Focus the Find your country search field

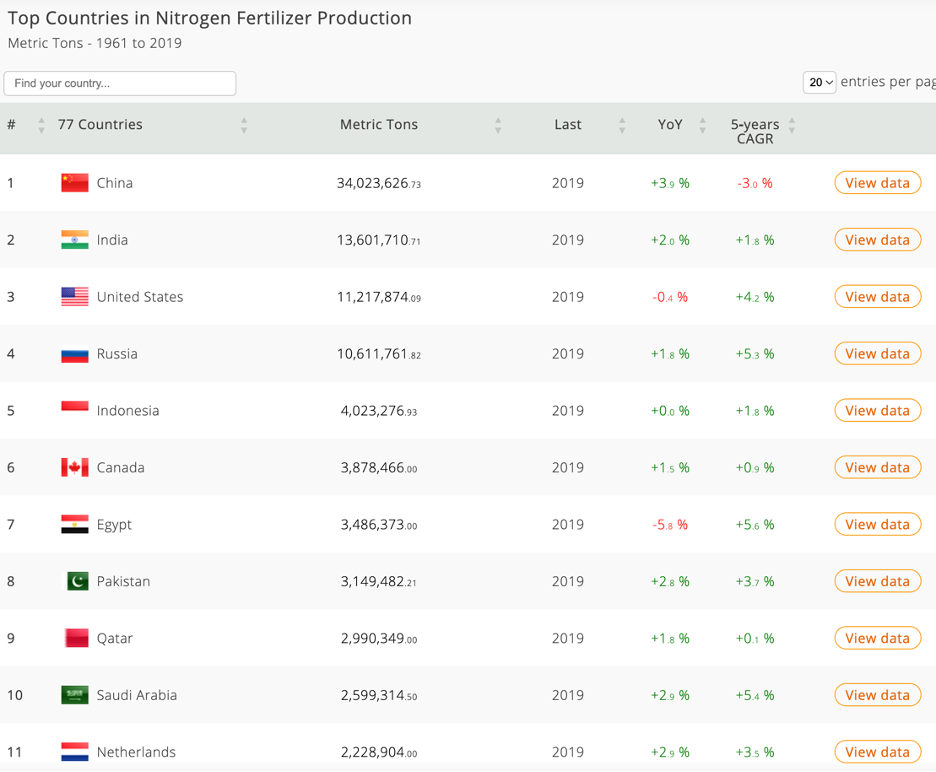pos(120,83)
